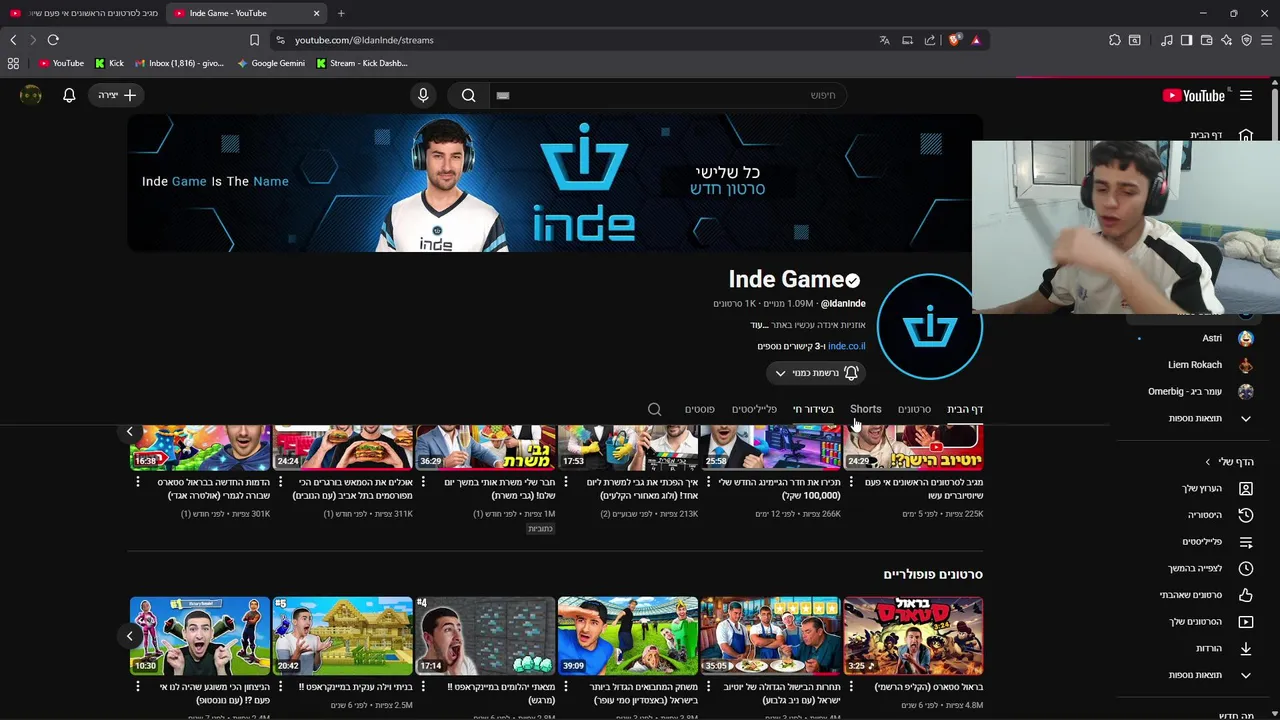Open the Brave playlist music note icon
The image size is (1280, 720).
coord(1167,40)
